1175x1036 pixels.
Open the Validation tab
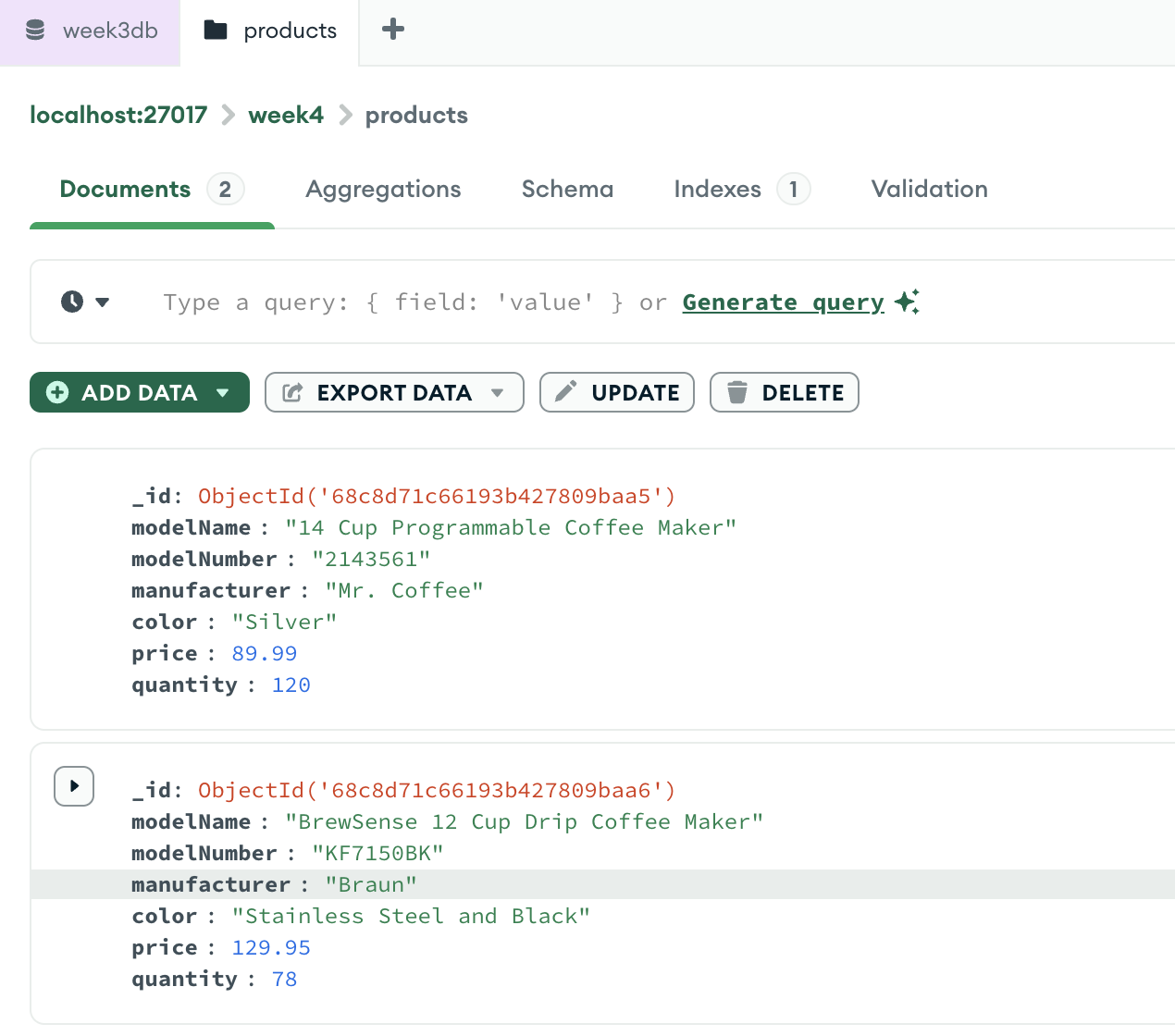click(929, 190)
